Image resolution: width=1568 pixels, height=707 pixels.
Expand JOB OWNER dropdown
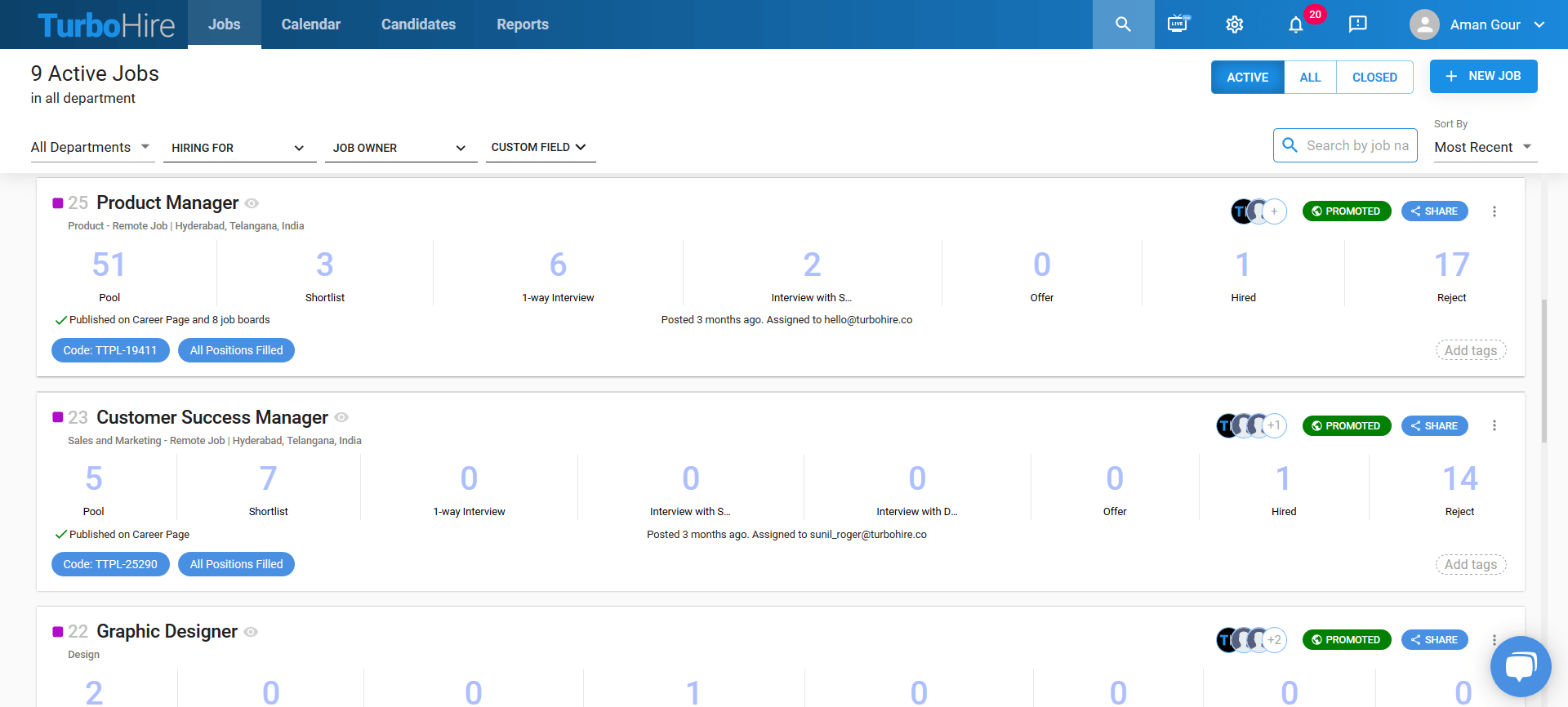[x=401, y=148]
